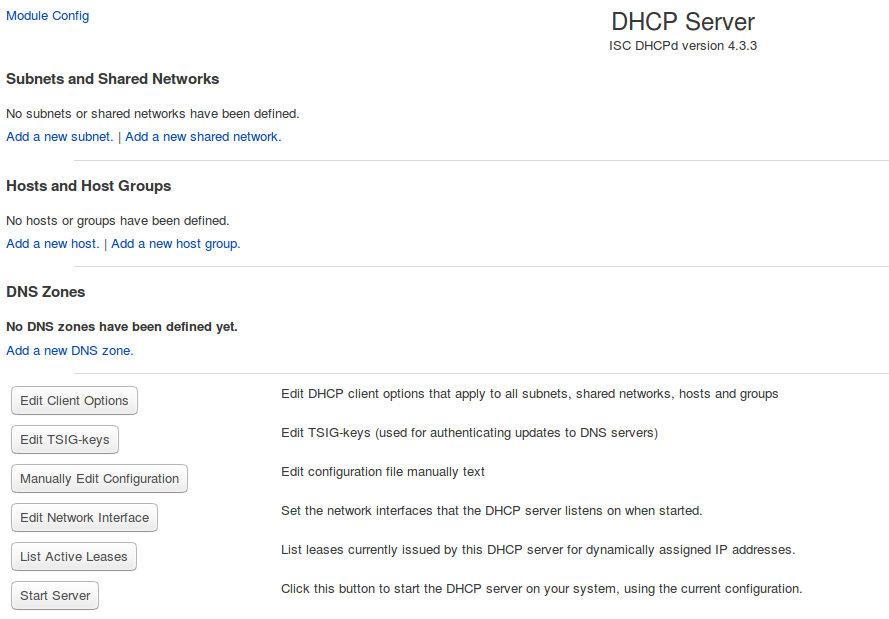Click 'No hosts or groups have been defined' text
Screen dimensions: 889x619
click(x=117, y=221)
